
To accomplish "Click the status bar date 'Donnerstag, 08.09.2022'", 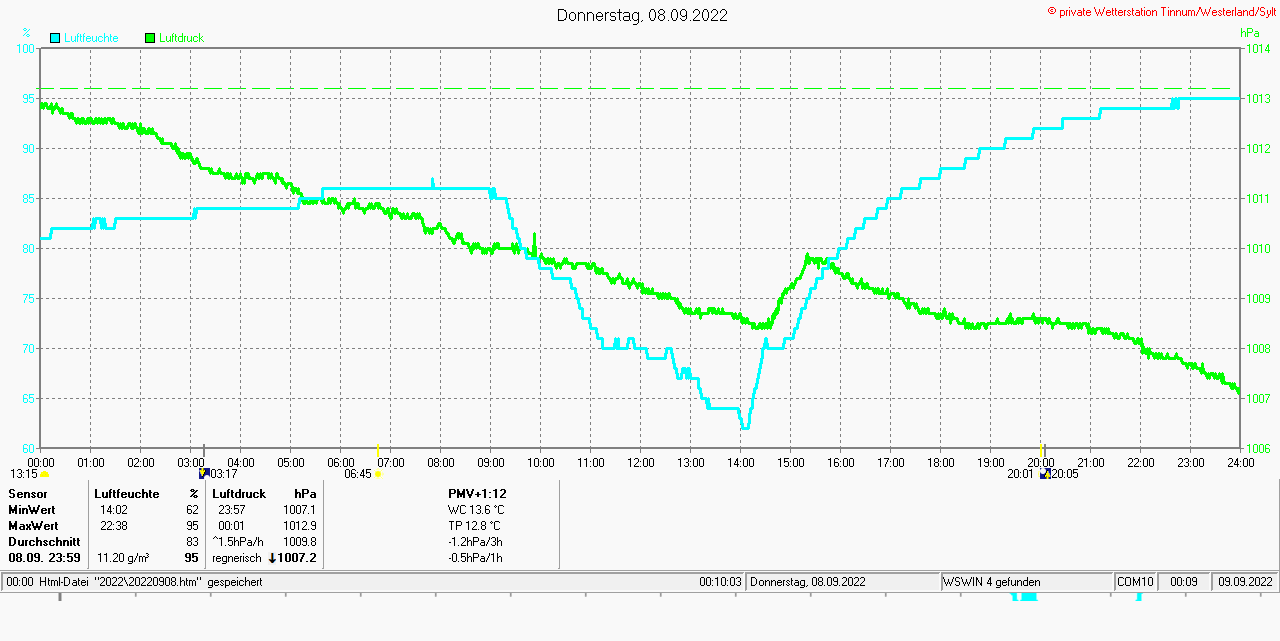I will click(x=808, y=582).
